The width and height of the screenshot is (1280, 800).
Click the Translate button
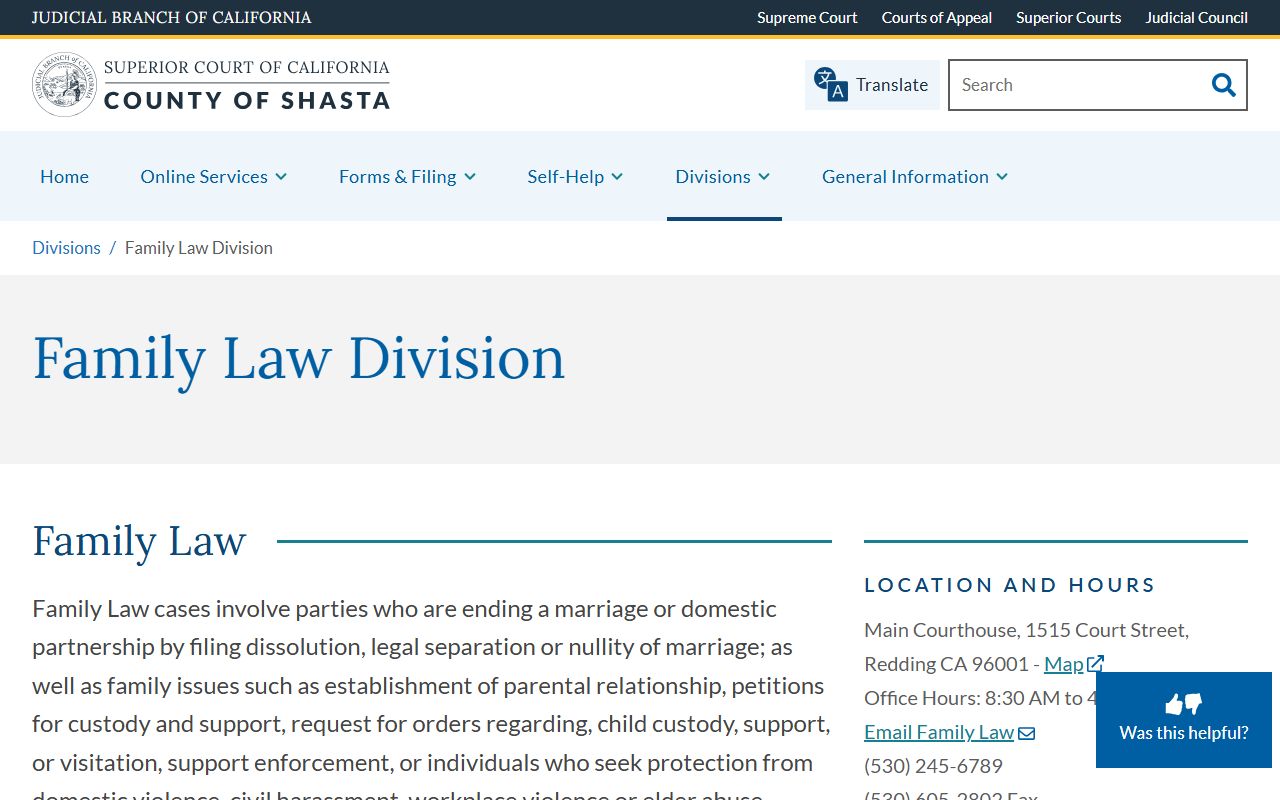pyautogui.click(x=872, y=85)
